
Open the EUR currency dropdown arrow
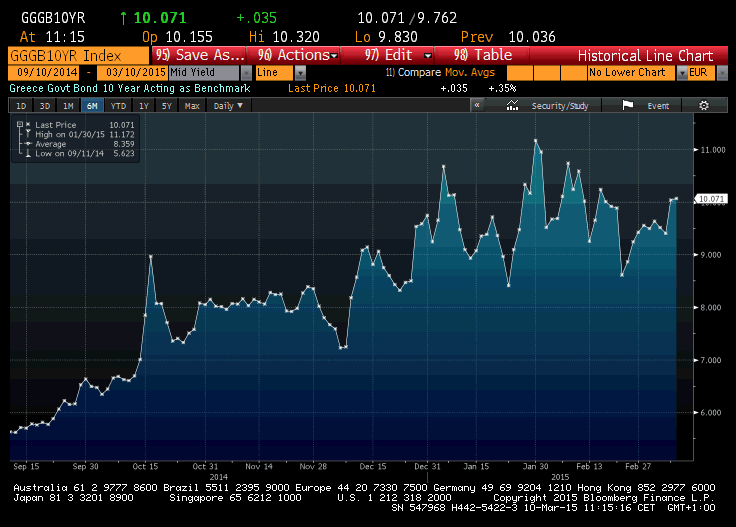722,73
